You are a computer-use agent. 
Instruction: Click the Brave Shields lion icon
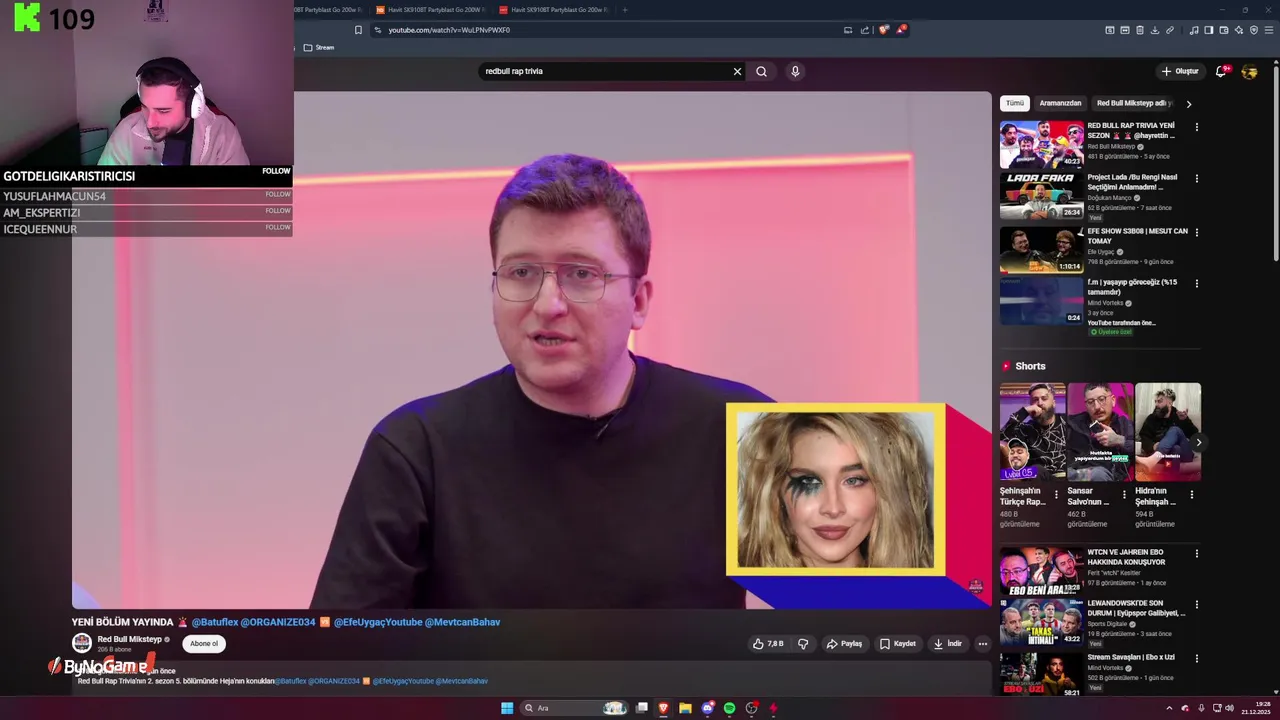tap(883, 30)
